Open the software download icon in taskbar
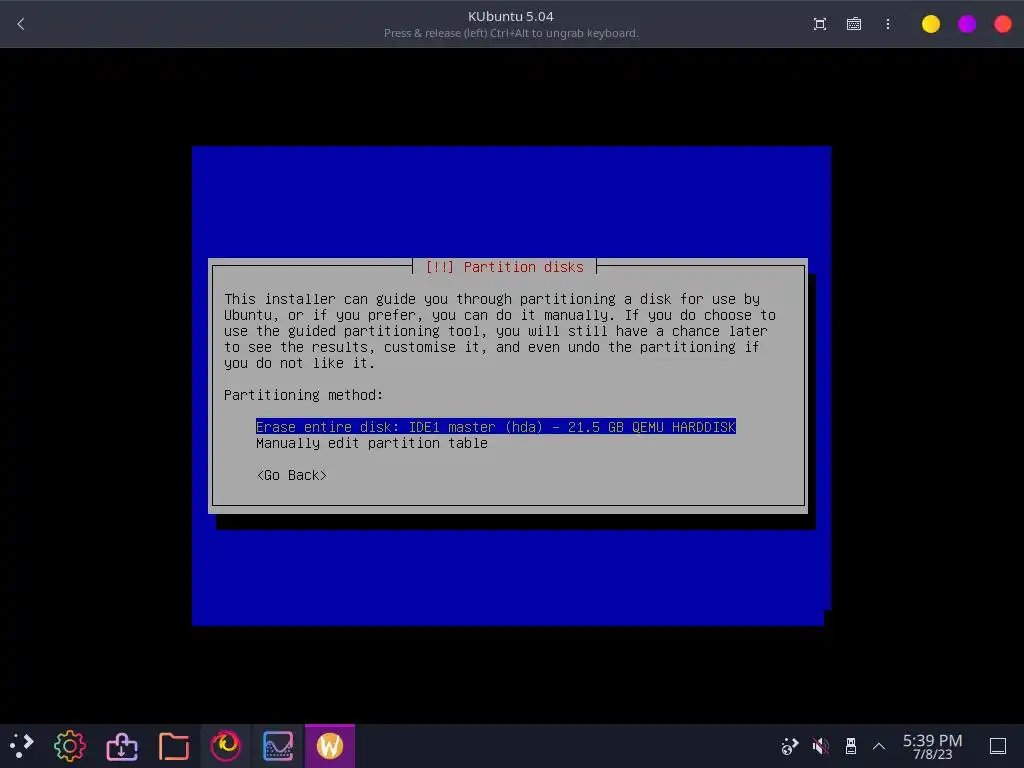The image size is (1024, 768). pyautogui.click(x=121, y=745)
